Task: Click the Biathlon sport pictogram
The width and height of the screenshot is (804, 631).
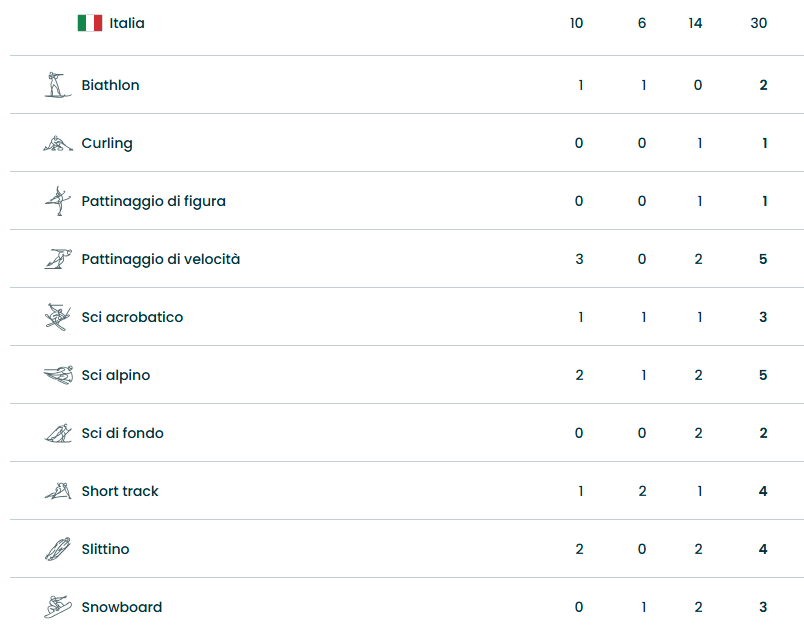Action: click(x=58, y=85)
